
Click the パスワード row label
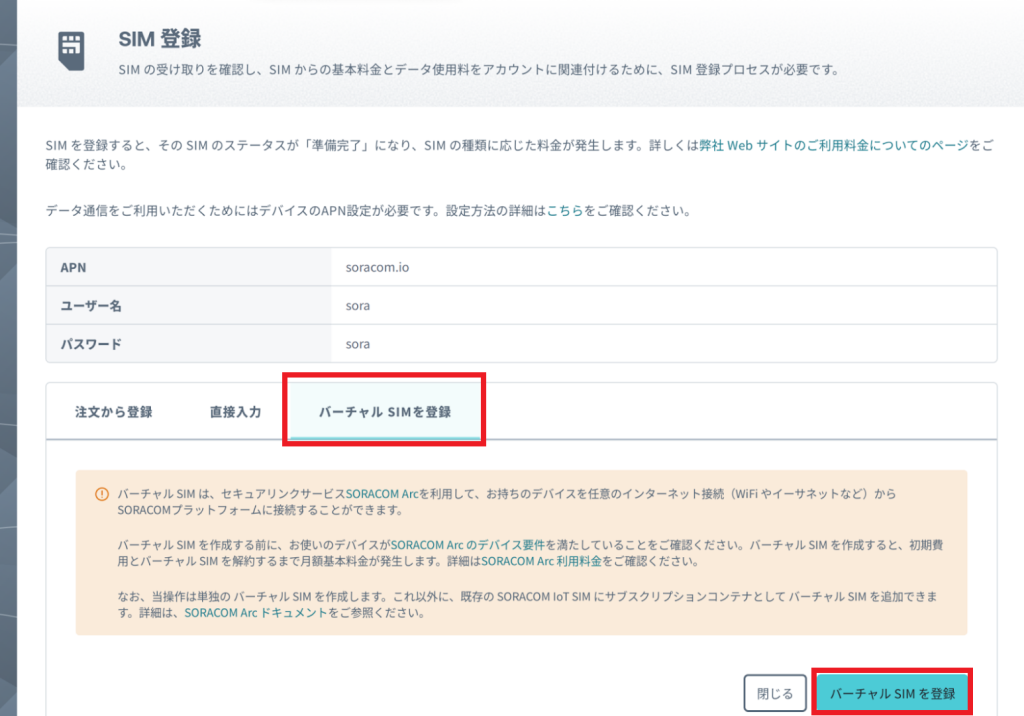(x=91, y=343)
